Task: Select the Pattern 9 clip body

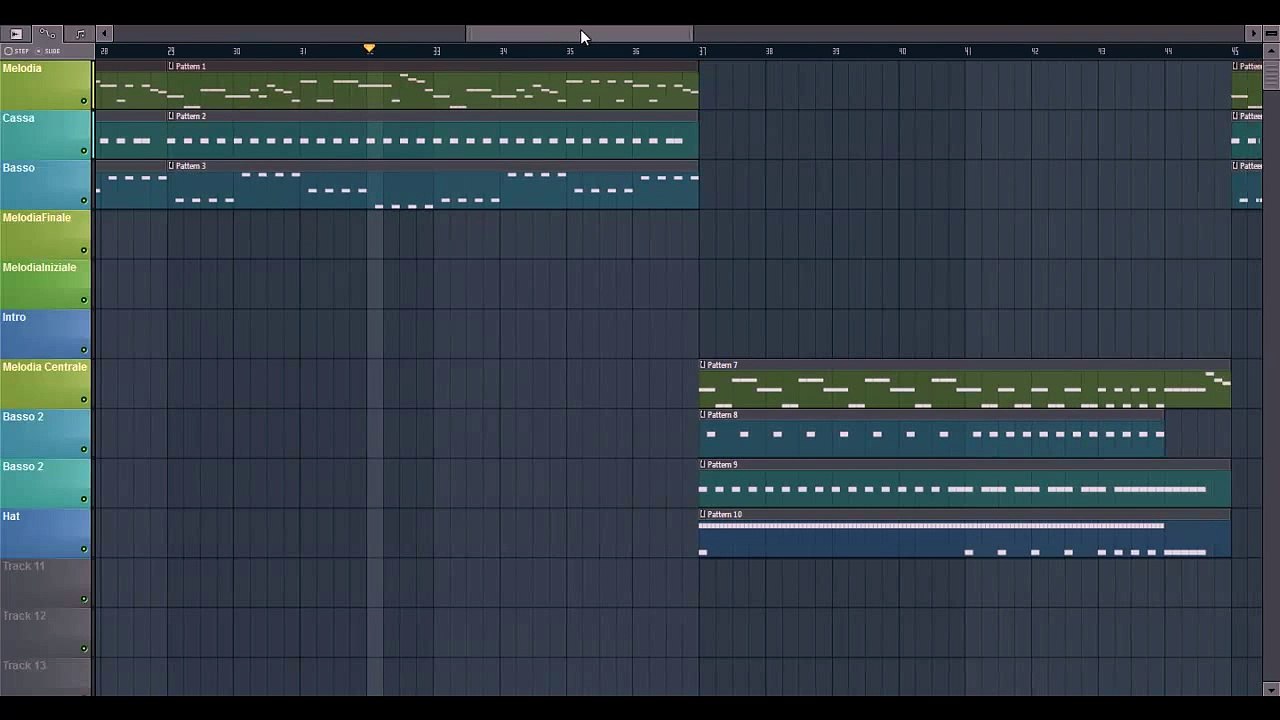Action: (965, 489)
